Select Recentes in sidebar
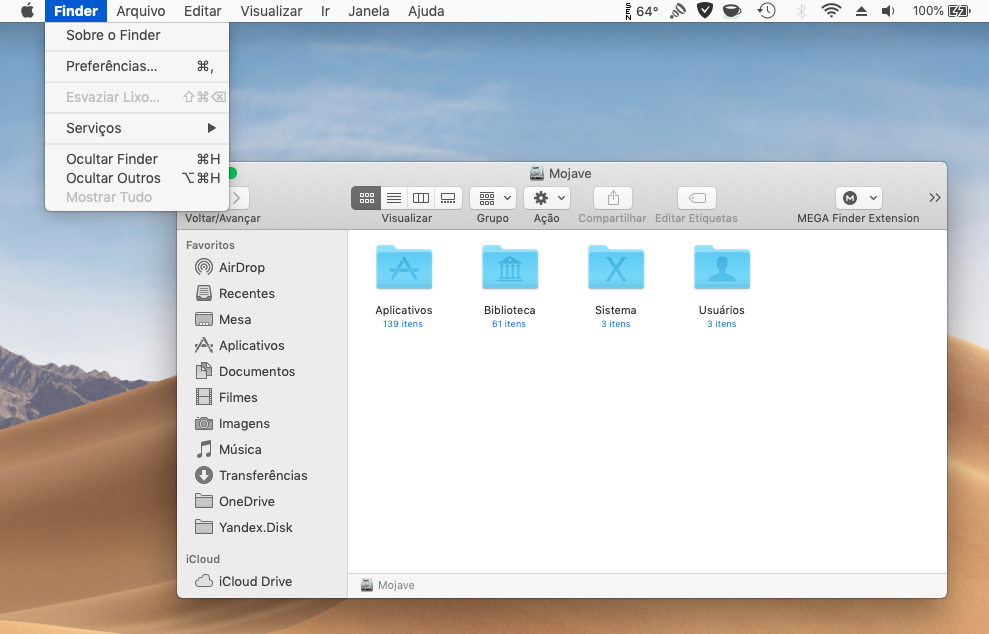Viewport: 989px width, 634px height. click(262, 293)
